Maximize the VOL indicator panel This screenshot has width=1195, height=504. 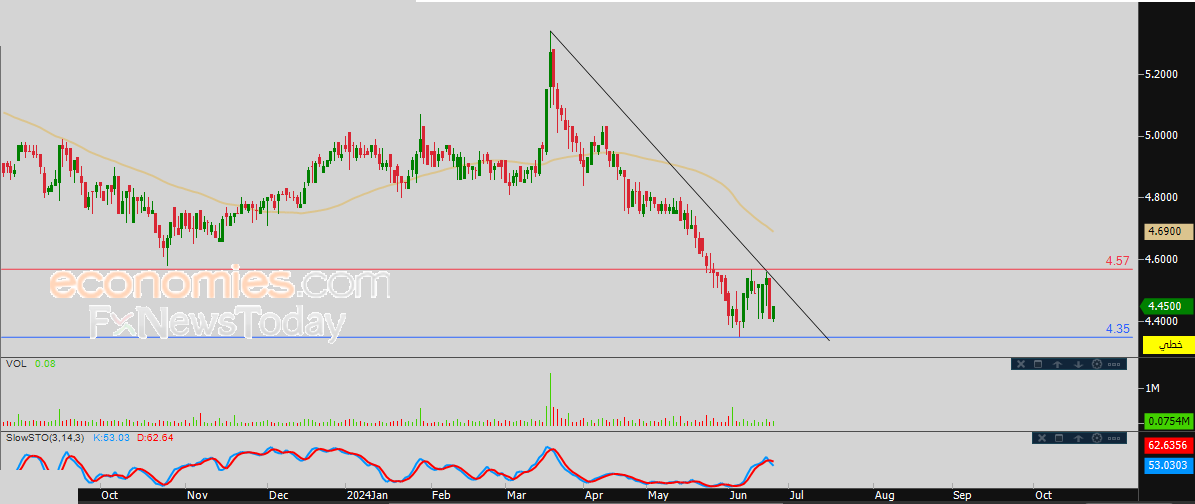(x=1038, y=364)
